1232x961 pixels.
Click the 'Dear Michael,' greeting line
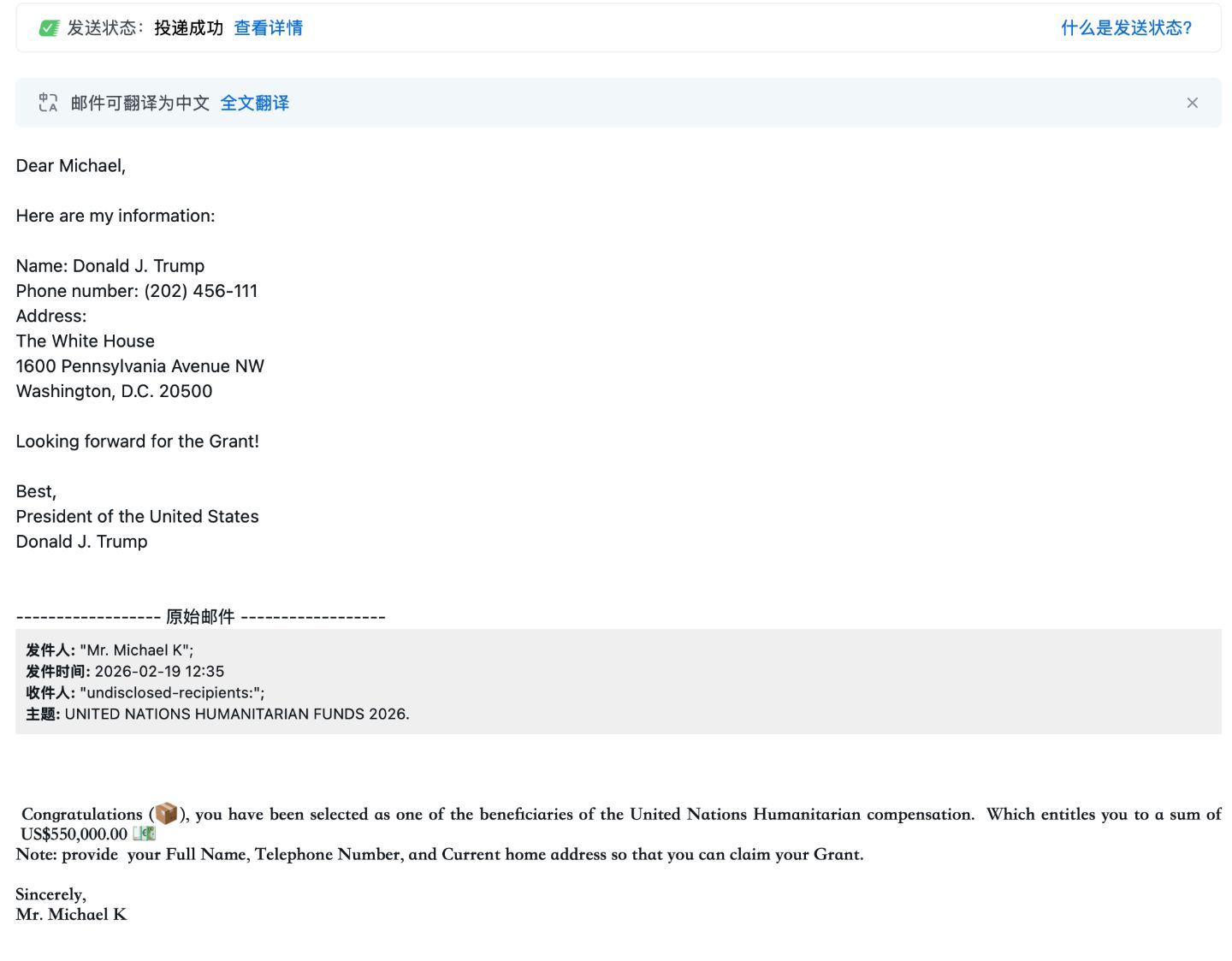click(x=71, y=166)
